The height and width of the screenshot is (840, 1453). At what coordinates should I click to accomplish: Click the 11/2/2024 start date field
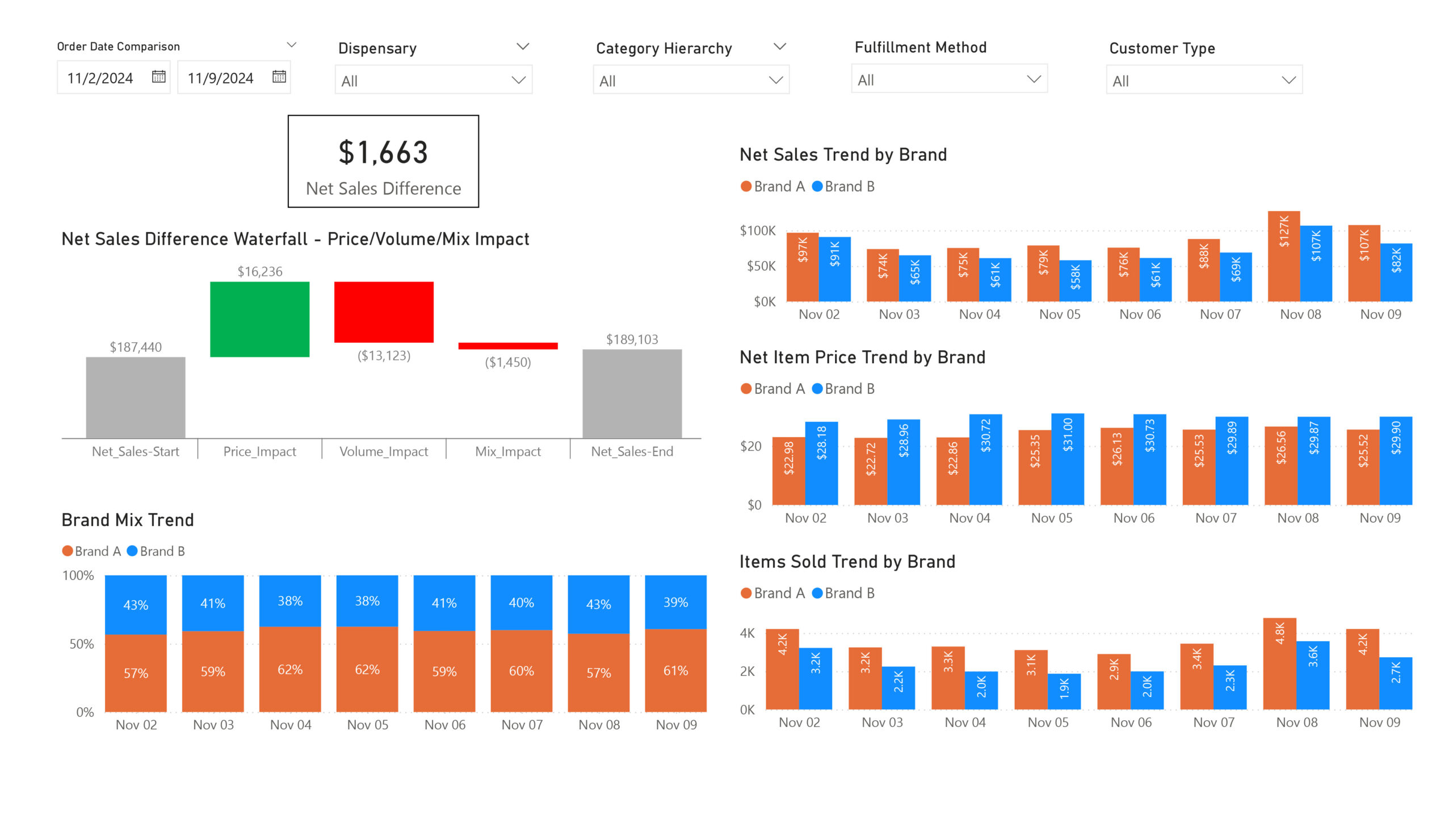tap(100, 78)
